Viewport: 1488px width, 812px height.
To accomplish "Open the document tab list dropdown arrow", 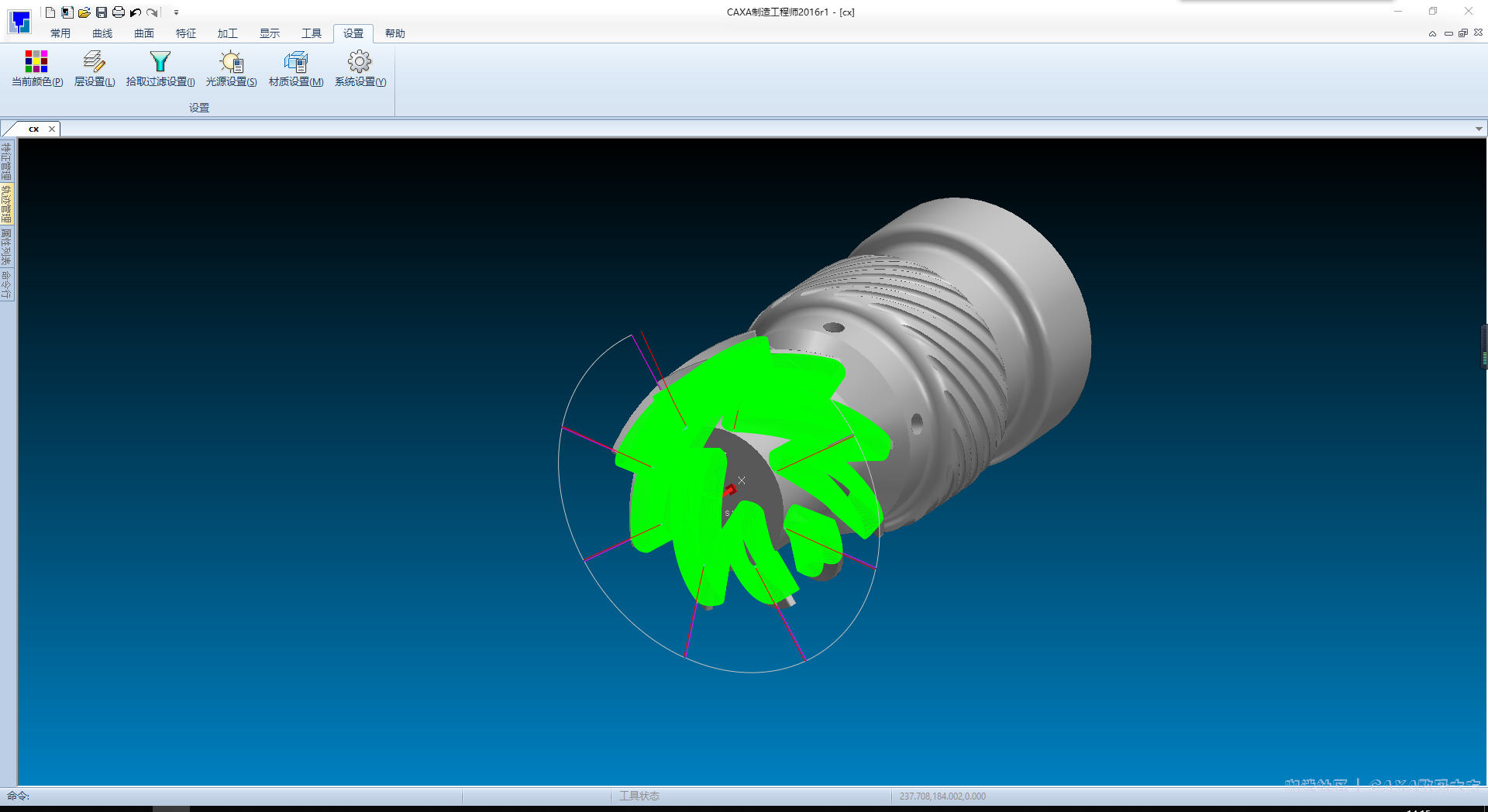I will (x=1479, y=129).
